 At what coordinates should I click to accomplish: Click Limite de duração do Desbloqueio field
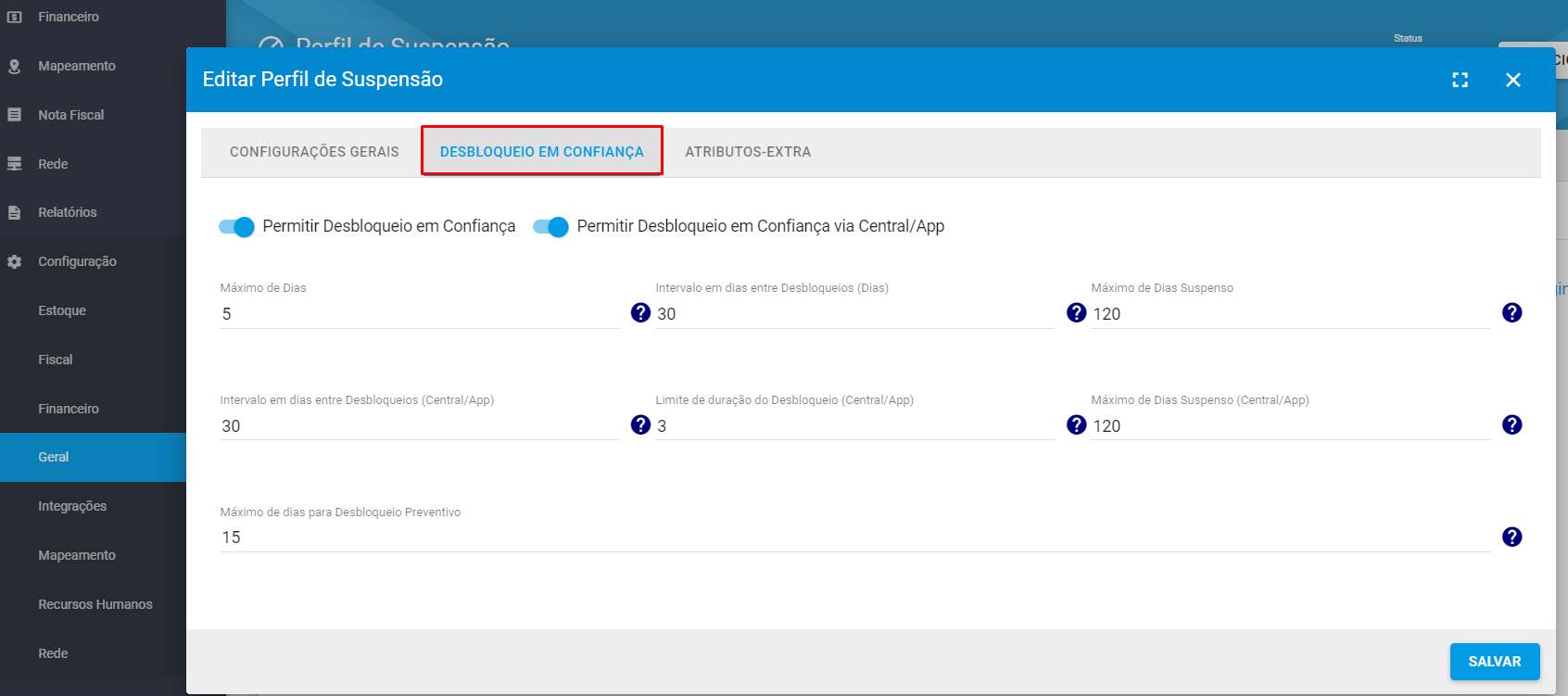click(x=855, y=426)
